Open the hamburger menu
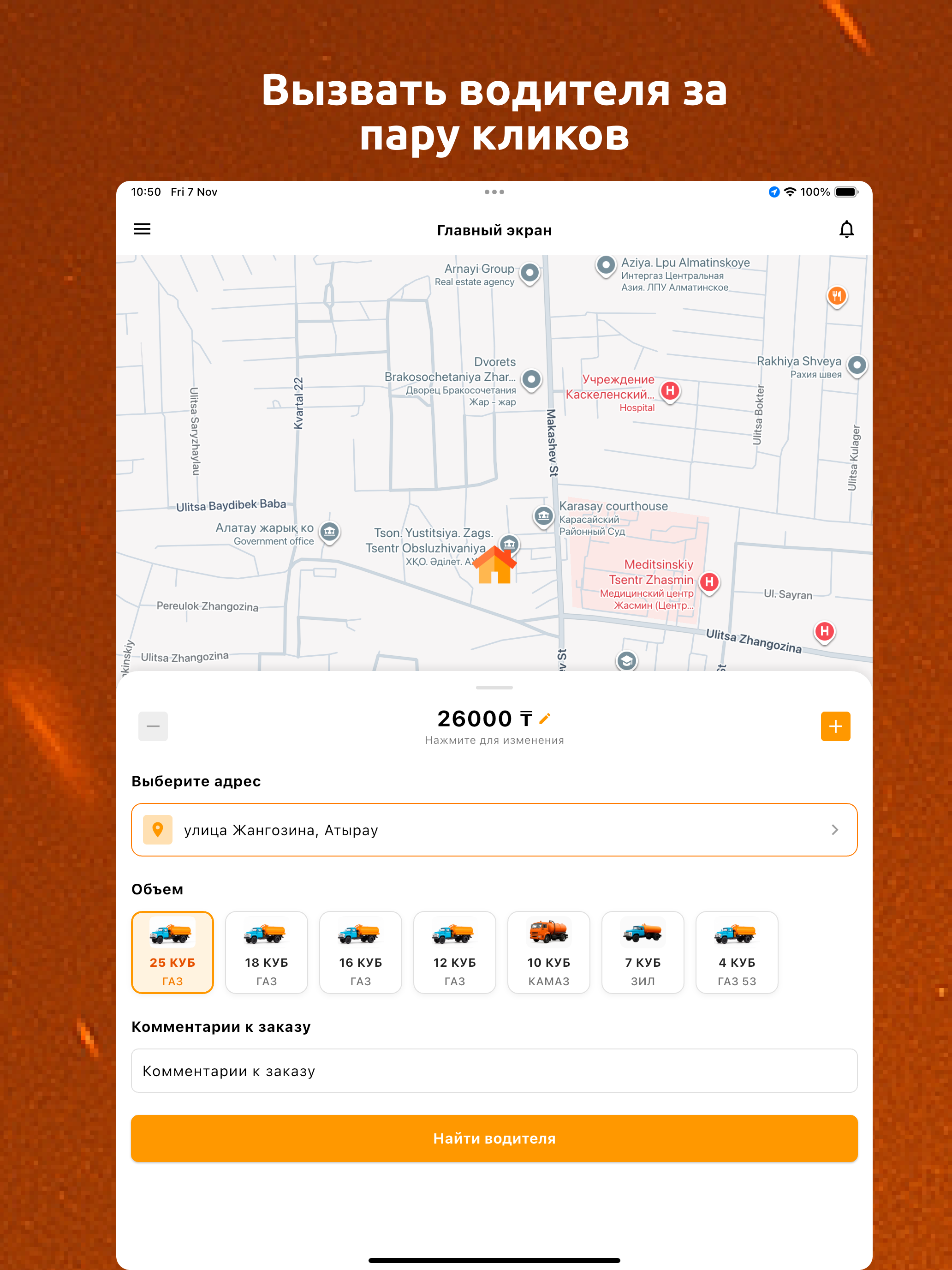This screenshot has height=1270, width=952. 142,229
